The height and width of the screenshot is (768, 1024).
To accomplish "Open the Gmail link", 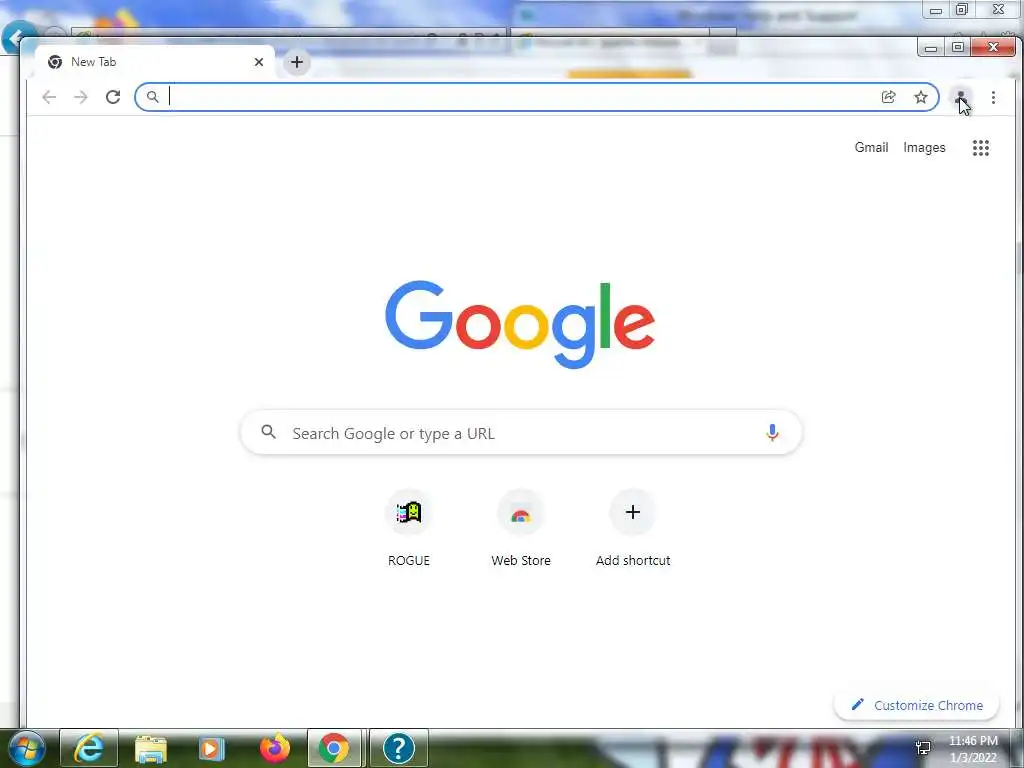I will (871, 148).
